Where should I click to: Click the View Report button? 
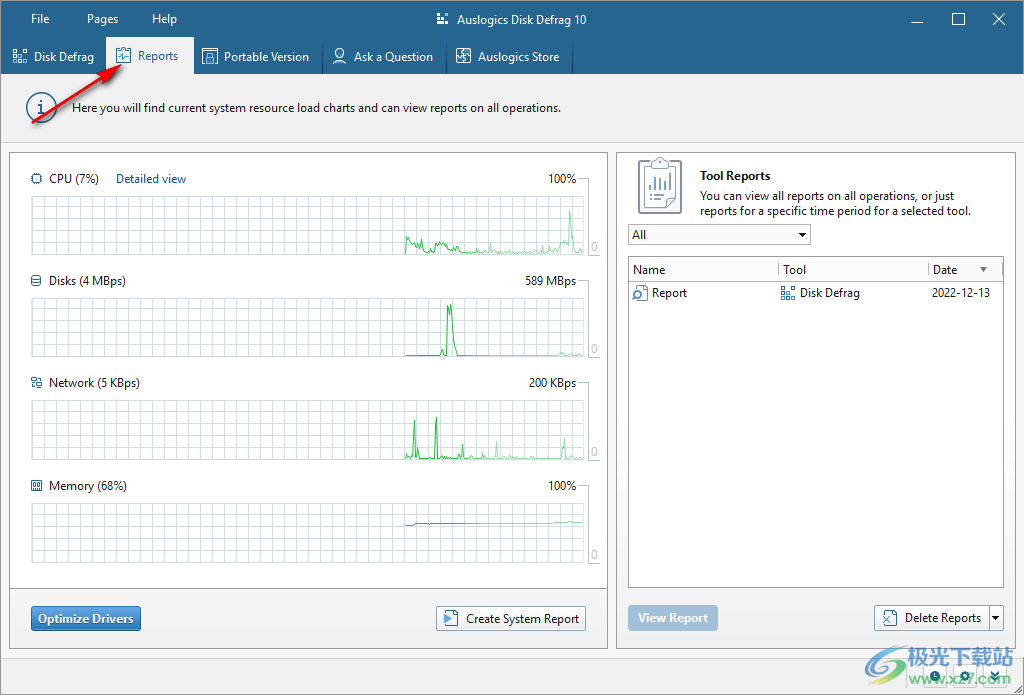point(673,618)
